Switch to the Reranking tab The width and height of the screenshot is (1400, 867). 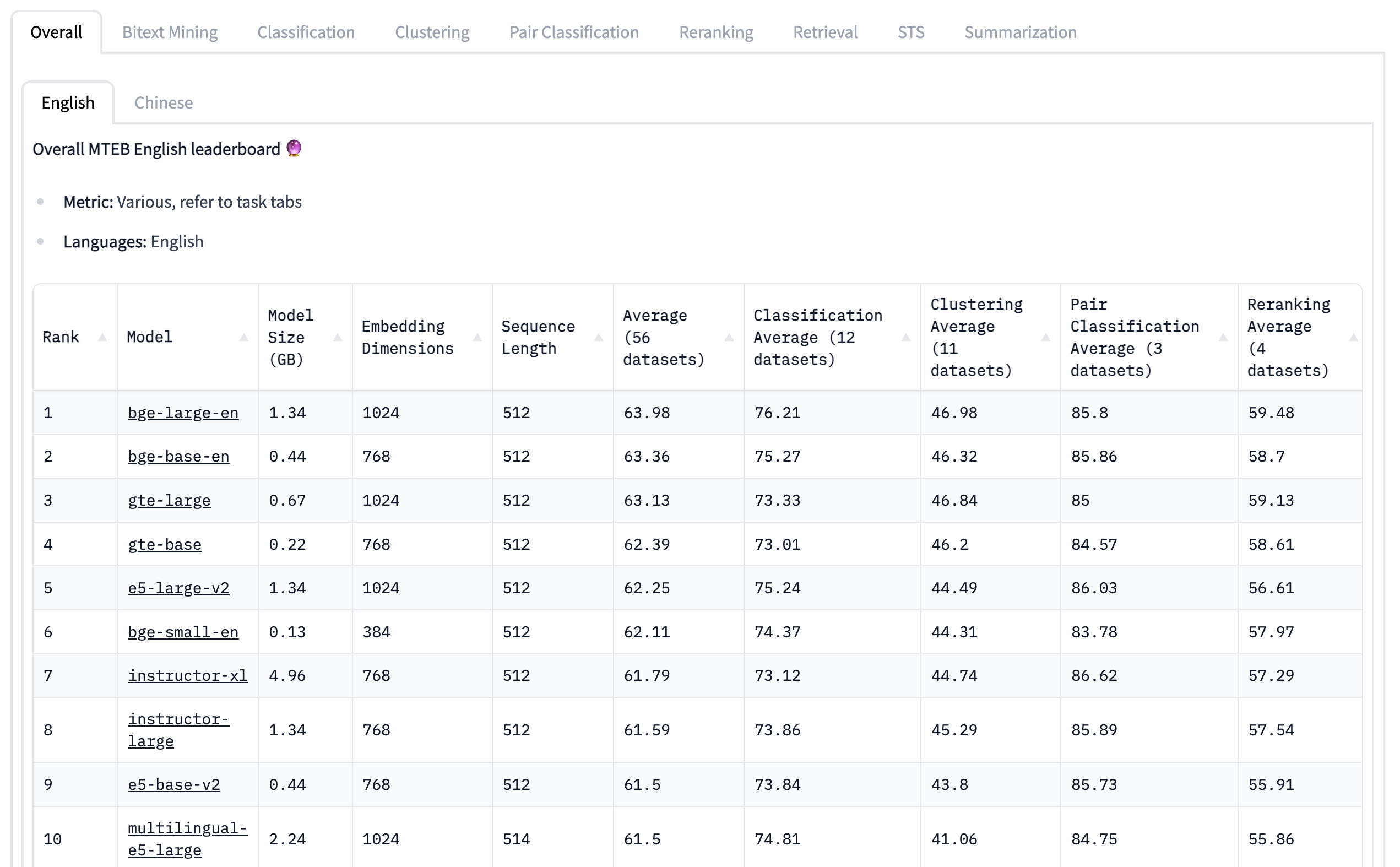715,32
